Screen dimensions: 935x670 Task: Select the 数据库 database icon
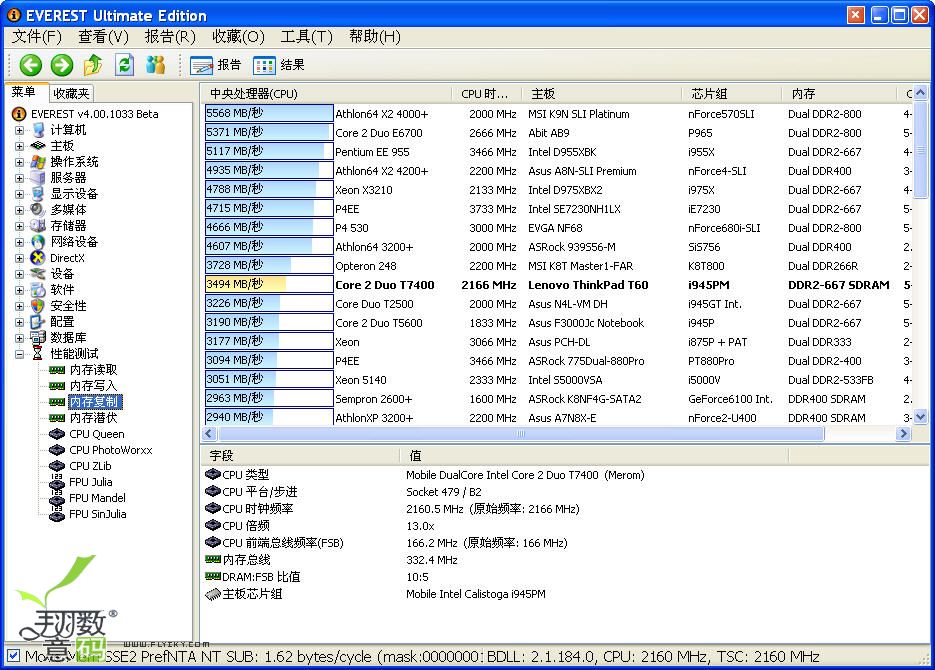coord(38,338)
